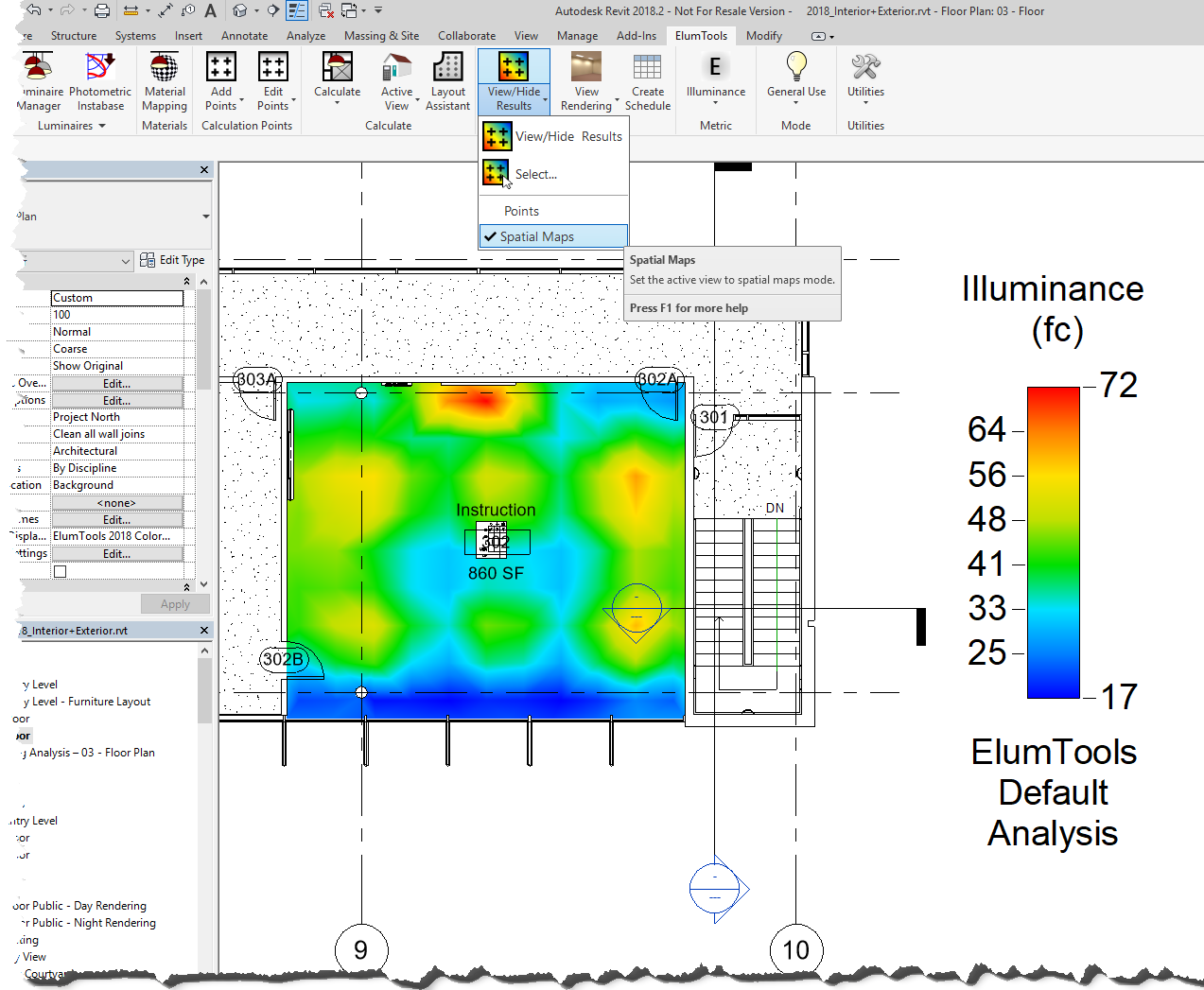Image resolution: width=1204 pixels, height=990 pixels.
Task: Open properties type selector dropdown
Action: point(206,217)
